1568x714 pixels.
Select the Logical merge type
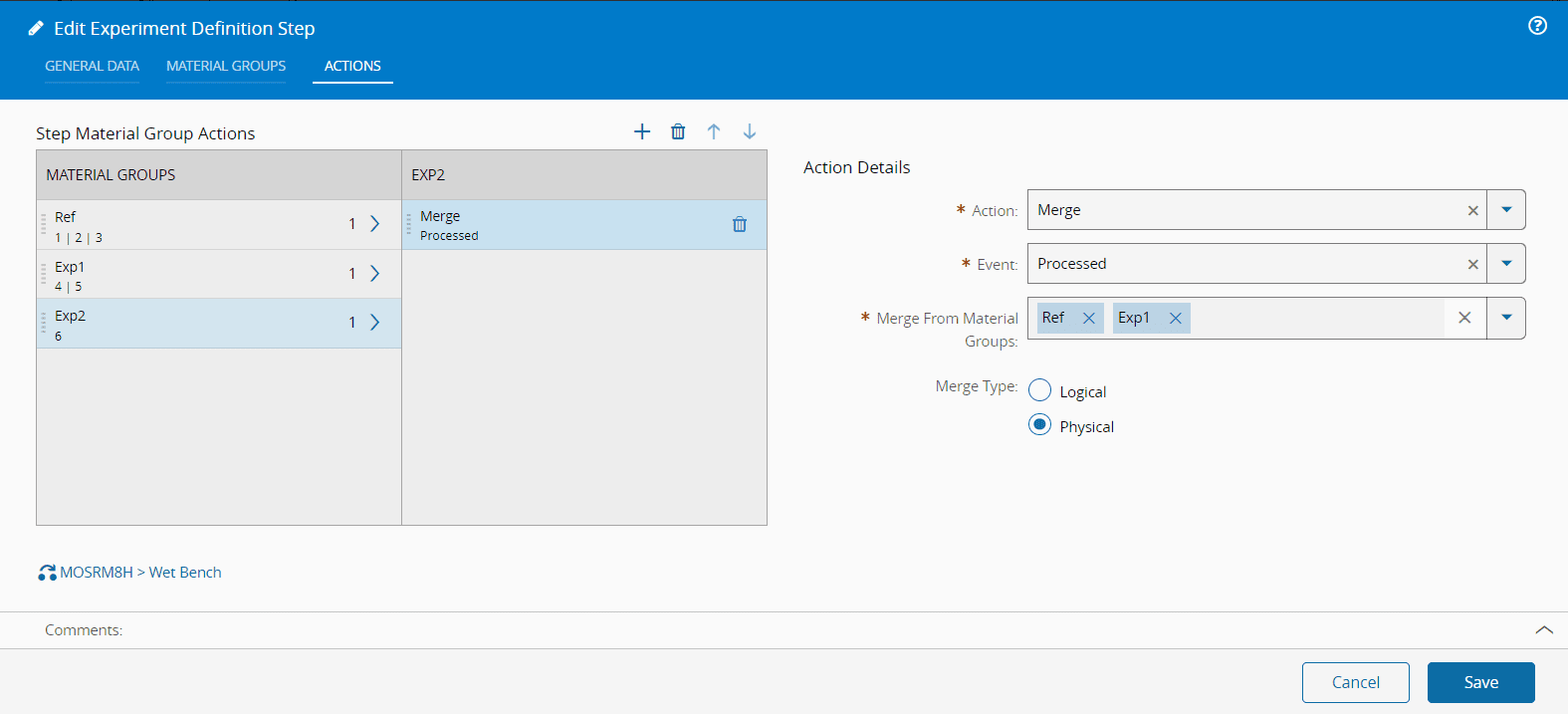(1039, 390)
